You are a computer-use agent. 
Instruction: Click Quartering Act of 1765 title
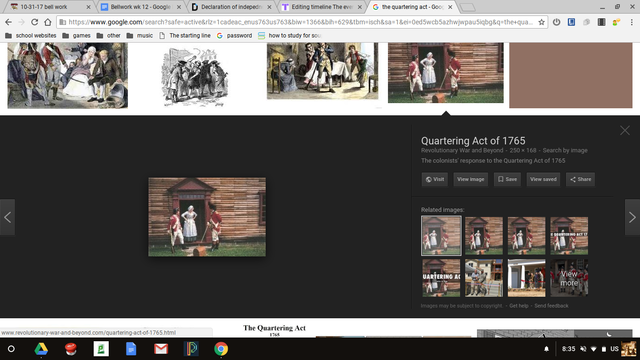pos(473,141)
